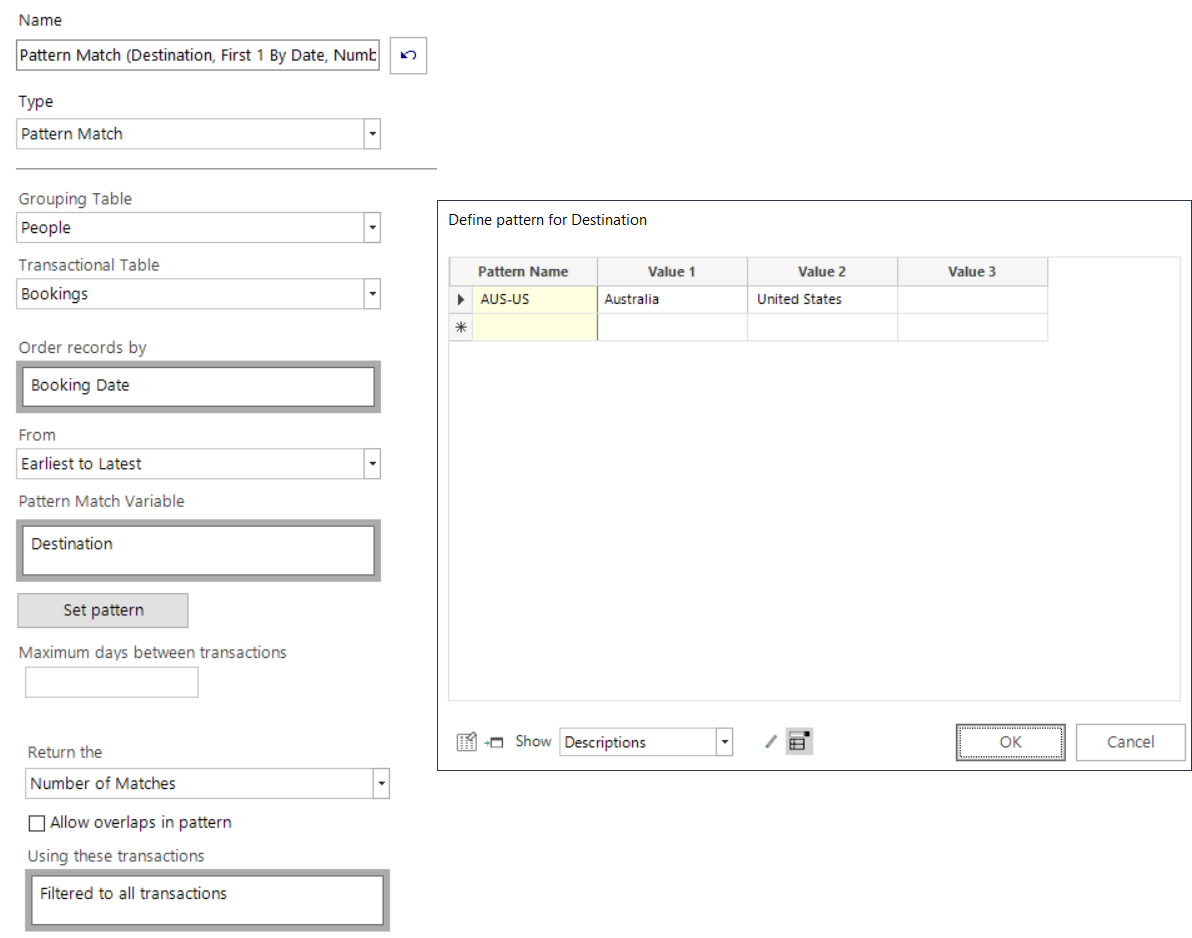Click the Value 3 column header
The width and height of the screenshot is (1192, 938).
(972, 271)
